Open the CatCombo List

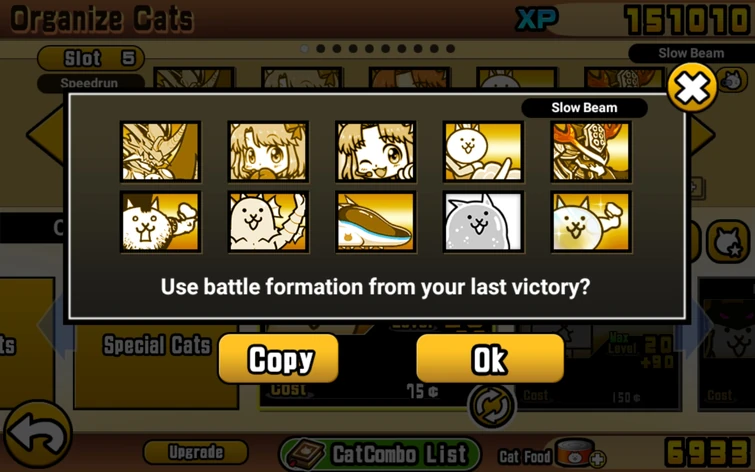(x=379, y=454)
